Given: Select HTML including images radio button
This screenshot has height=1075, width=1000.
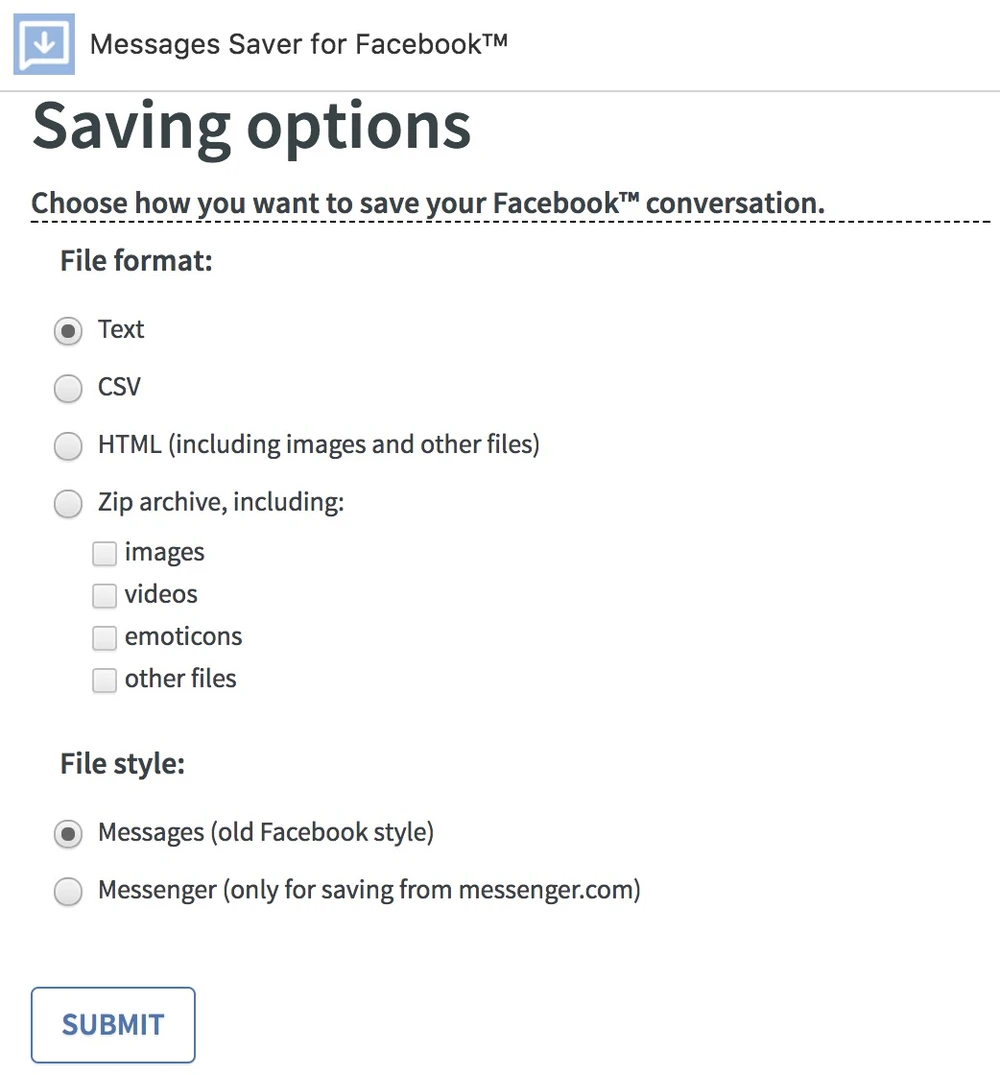Looking at the screenshot, I should (x=68, y=446).
